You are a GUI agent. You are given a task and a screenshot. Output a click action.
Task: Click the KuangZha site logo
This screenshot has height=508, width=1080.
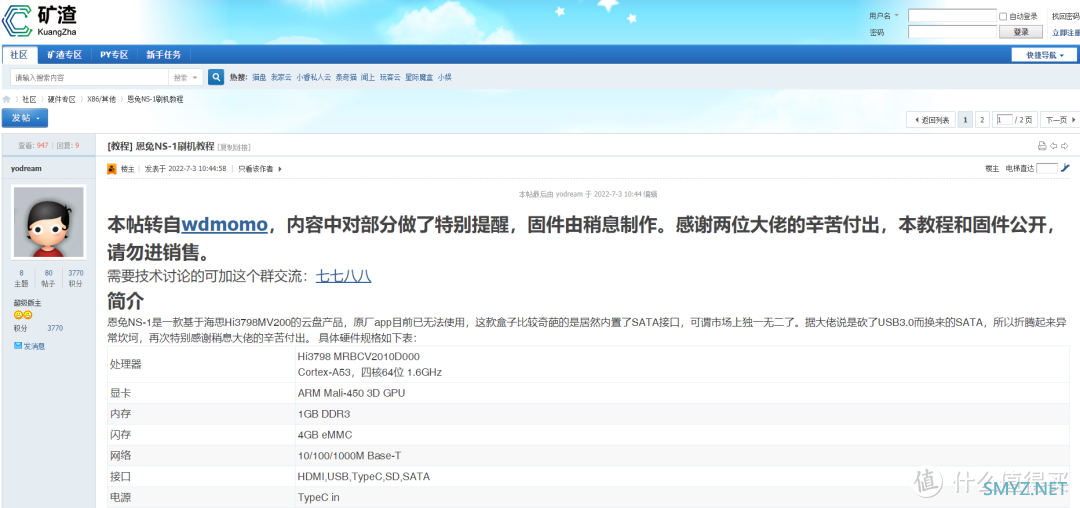coord(41,21)
